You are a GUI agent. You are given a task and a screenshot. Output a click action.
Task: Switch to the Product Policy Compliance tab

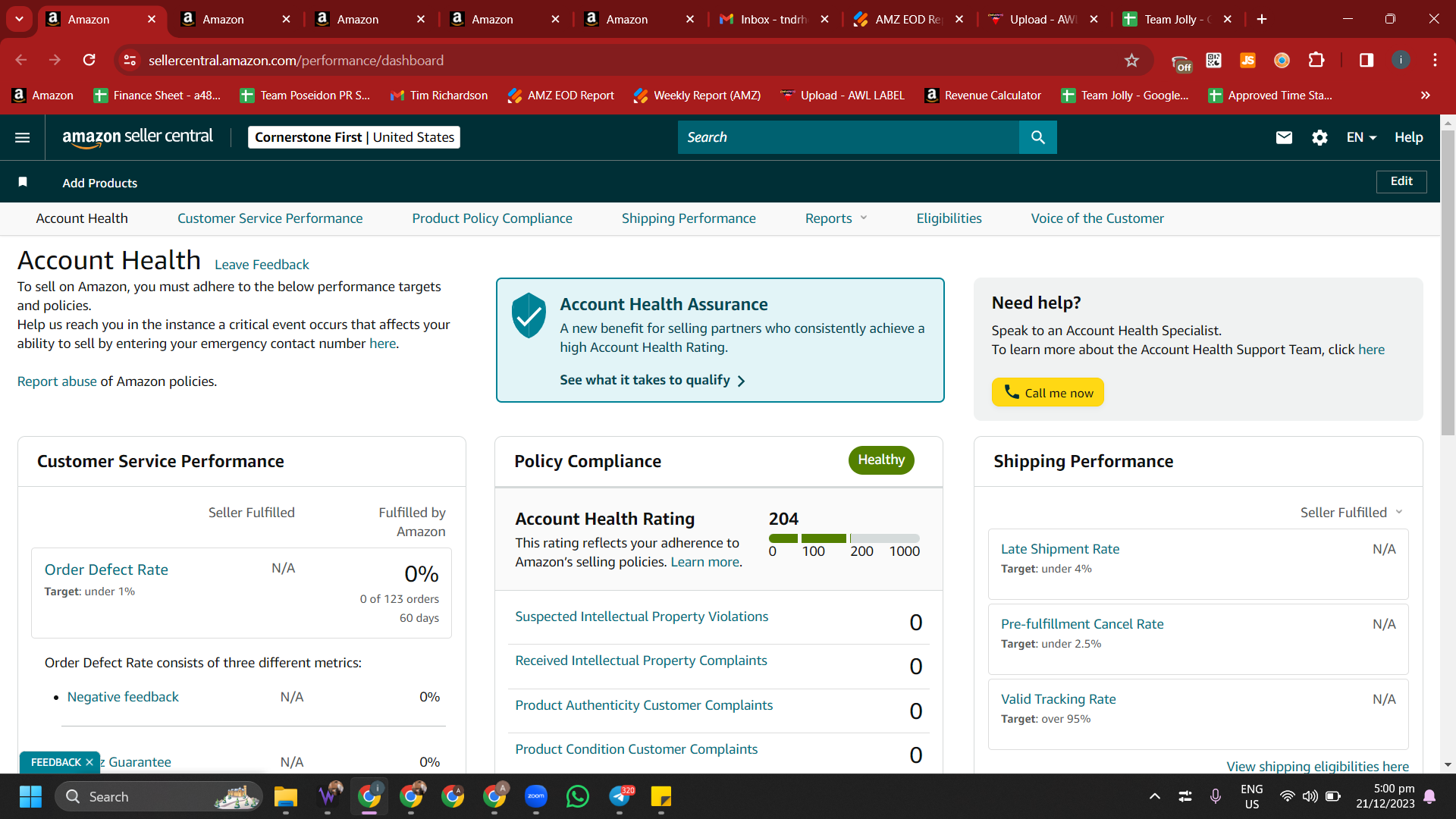click(x=492, y=218)
